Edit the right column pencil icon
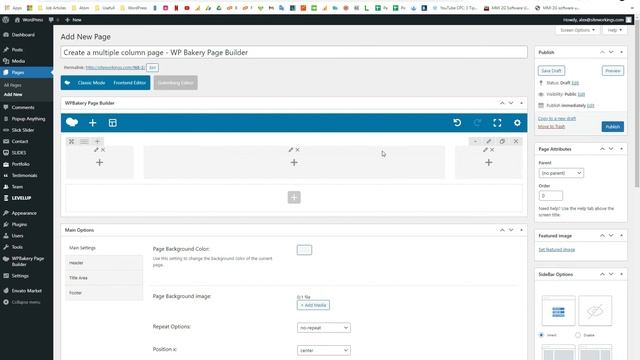The height and width of the screenshot is (360, 640). pos(485,150)
